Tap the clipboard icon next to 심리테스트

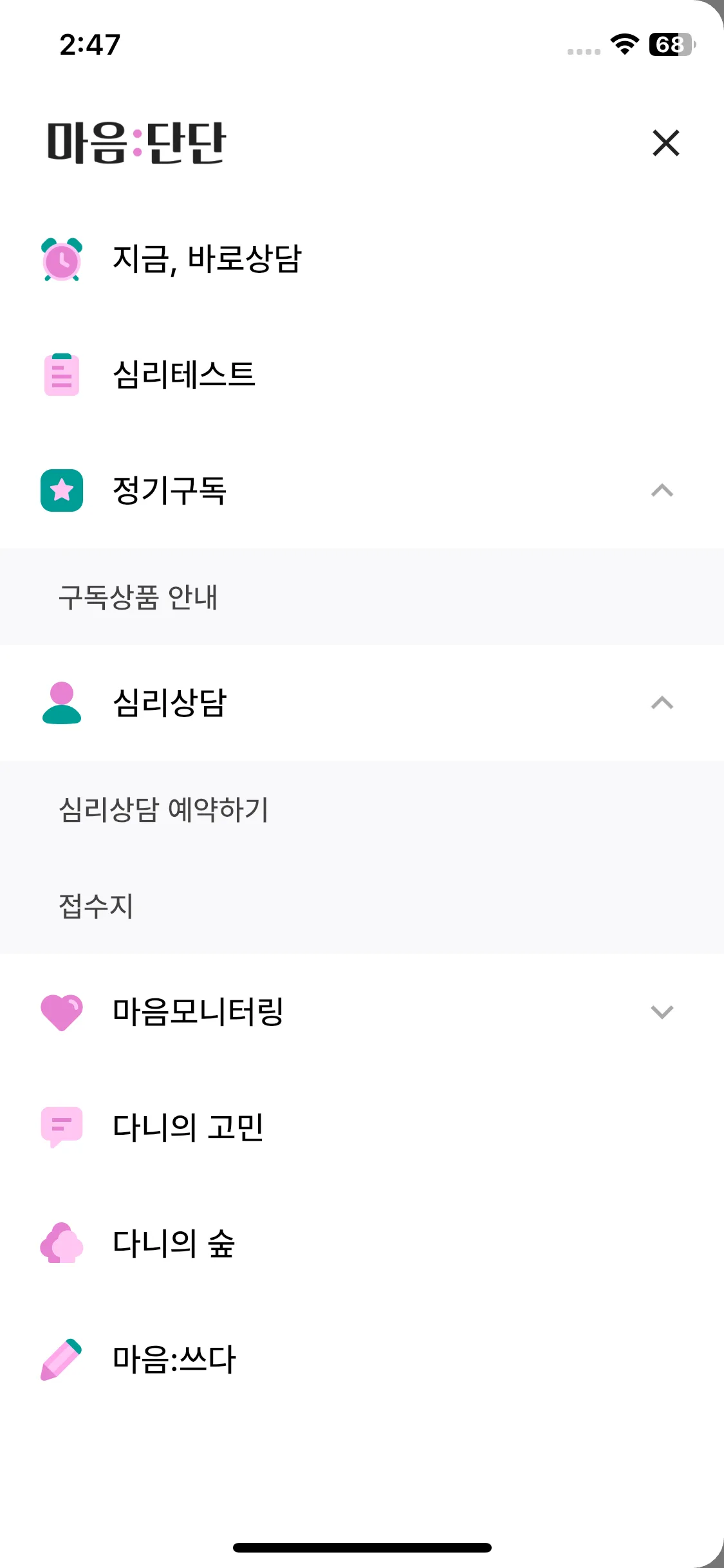coord(62,375)
